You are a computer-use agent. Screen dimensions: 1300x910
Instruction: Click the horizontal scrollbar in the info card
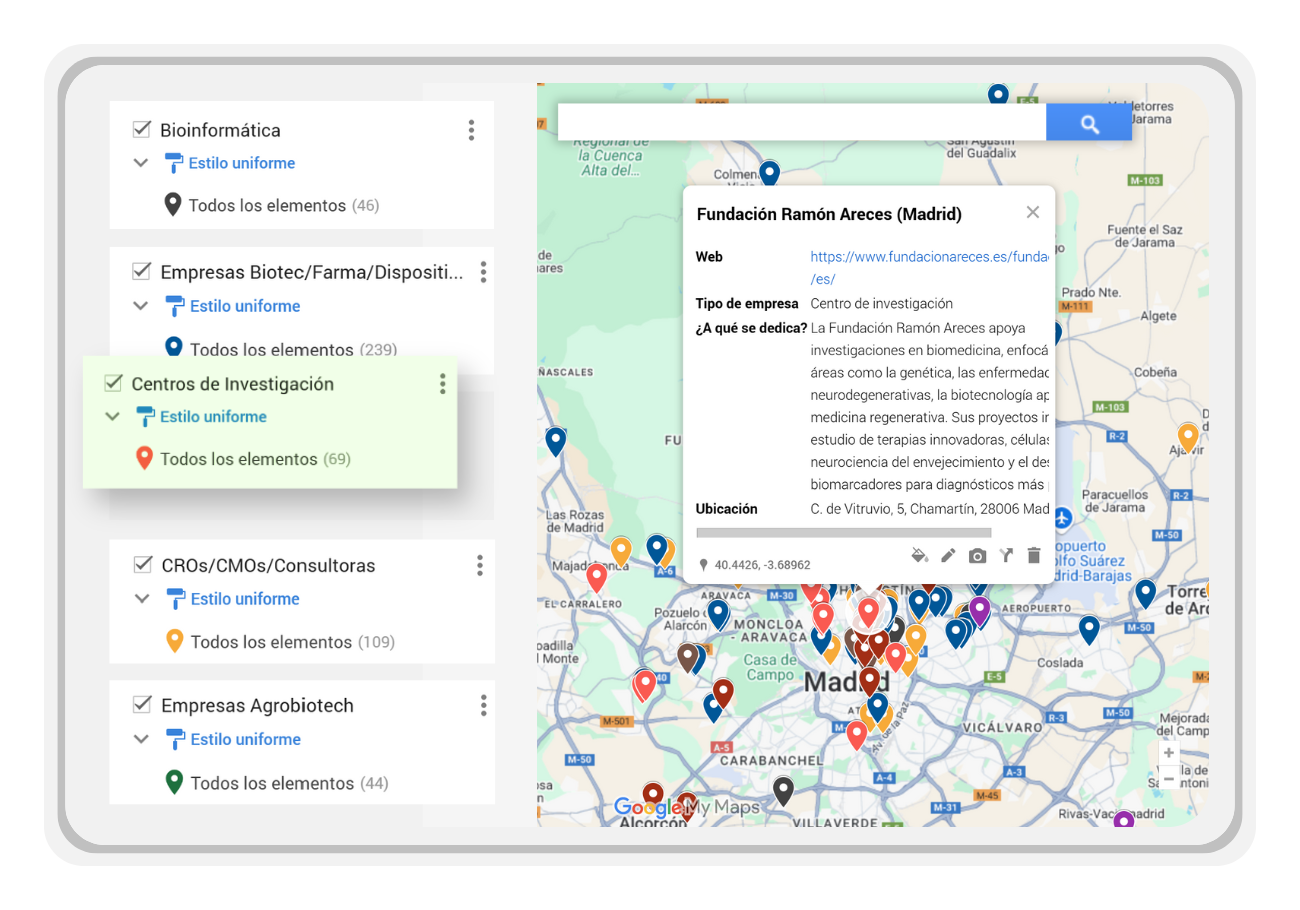(843, 533)
